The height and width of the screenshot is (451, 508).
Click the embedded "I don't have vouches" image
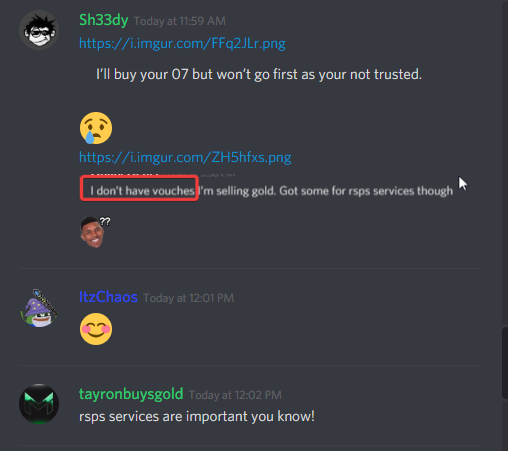268,188
